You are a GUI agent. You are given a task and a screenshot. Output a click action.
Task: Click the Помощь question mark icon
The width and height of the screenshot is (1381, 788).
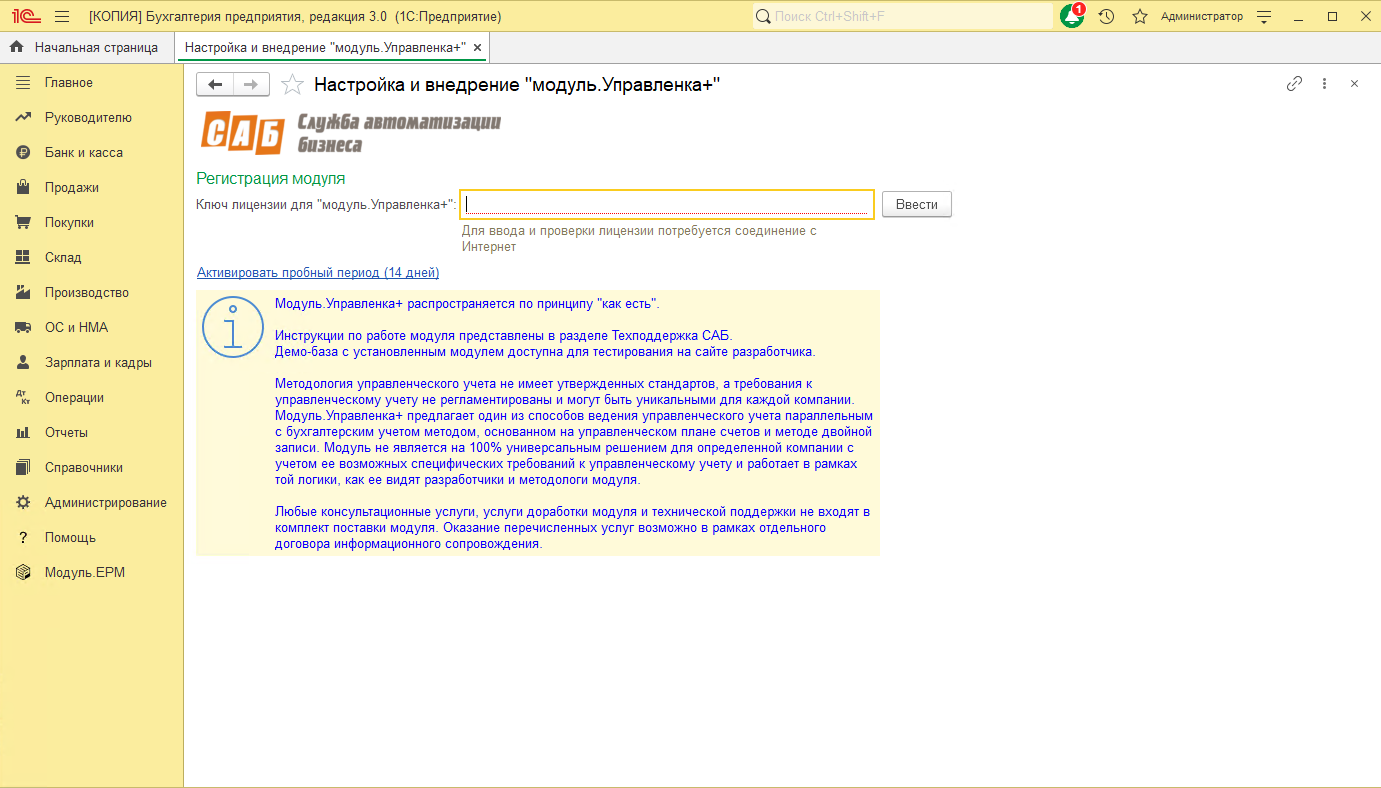tap(23, 538)
